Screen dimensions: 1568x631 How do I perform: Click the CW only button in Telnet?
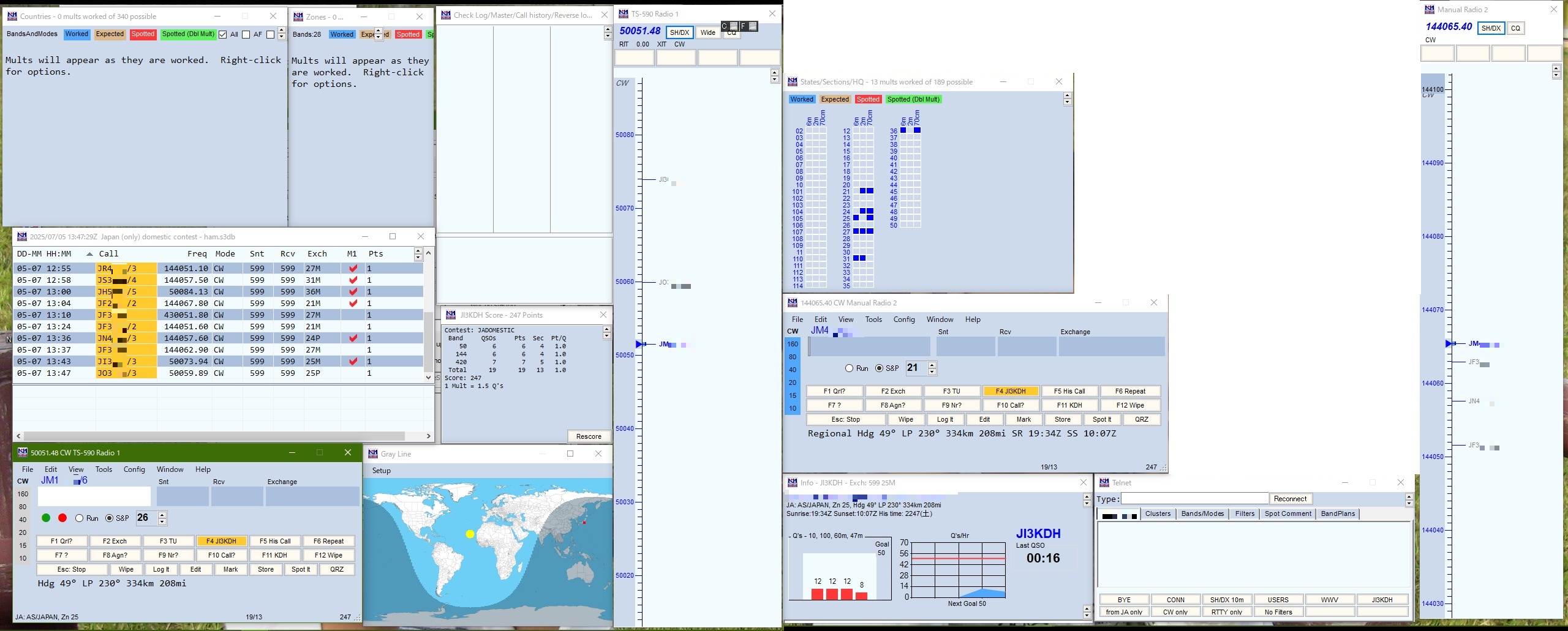click(x=1175, y=612)
